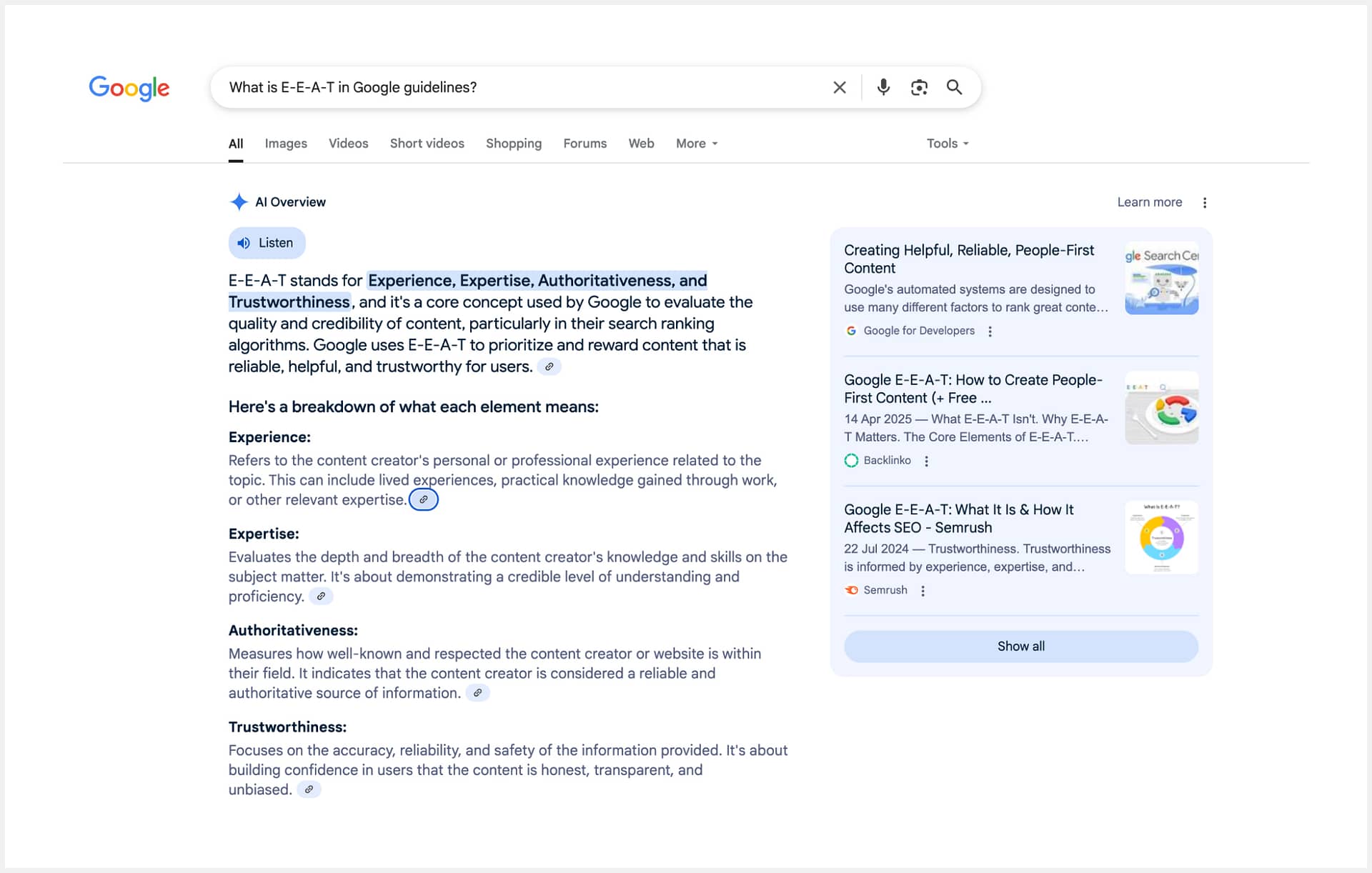1372x873 pixels.
Task: Click Show all sources button
Action: (1021, 647)
